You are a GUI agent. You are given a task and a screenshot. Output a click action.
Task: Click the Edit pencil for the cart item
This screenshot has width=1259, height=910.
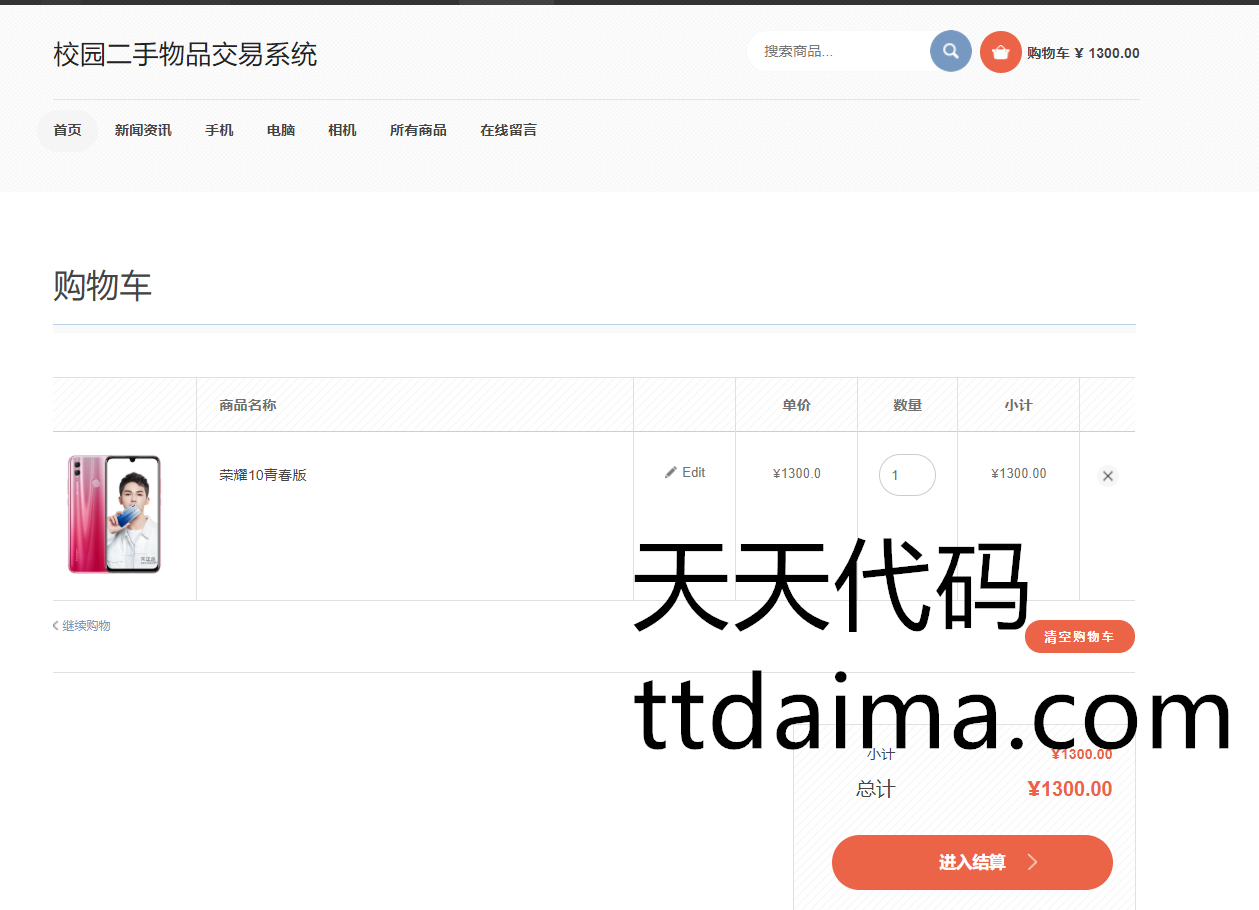point(685,472)
